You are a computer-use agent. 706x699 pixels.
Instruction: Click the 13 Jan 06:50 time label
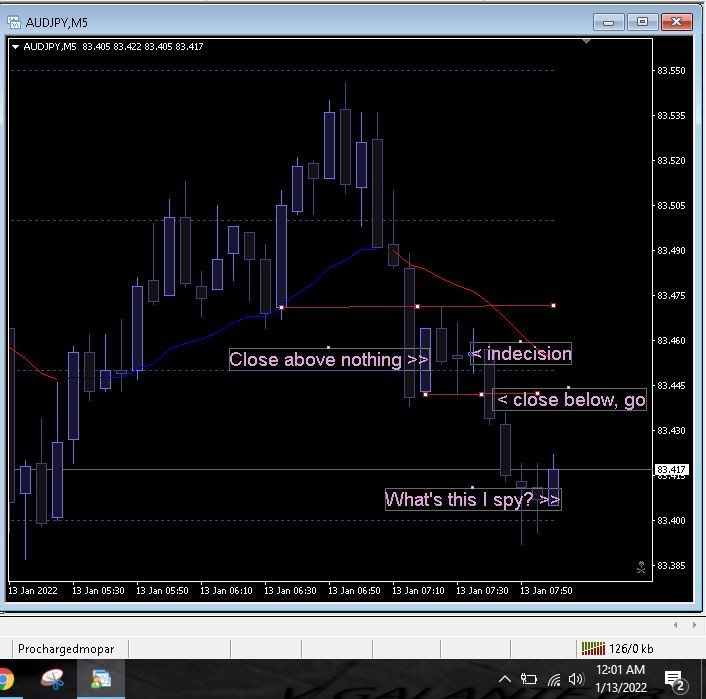(354, 590)
